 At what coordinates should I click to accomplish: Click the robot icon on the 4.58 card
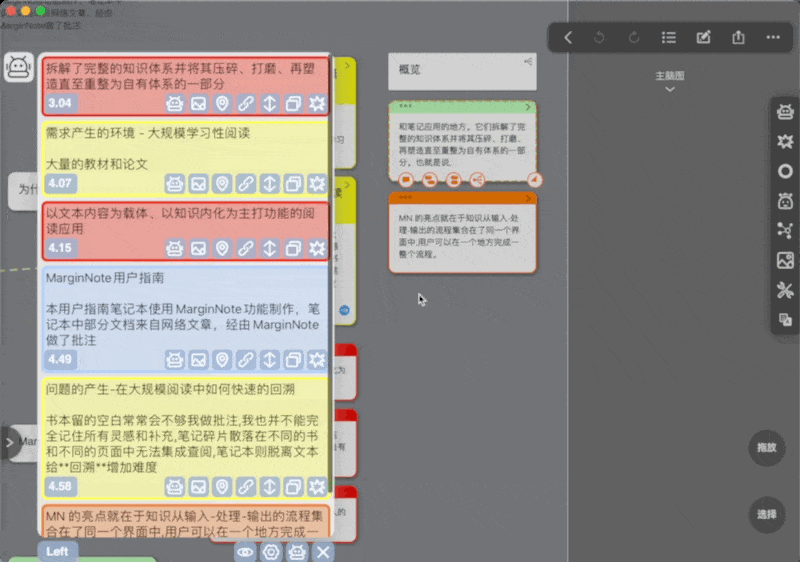[x=174, y=487]
